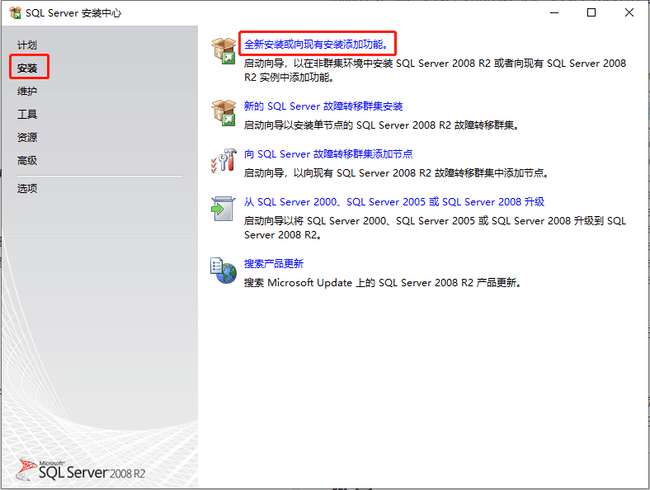
Task: Click the upgrade arrow icon
Action: (223, 209)
